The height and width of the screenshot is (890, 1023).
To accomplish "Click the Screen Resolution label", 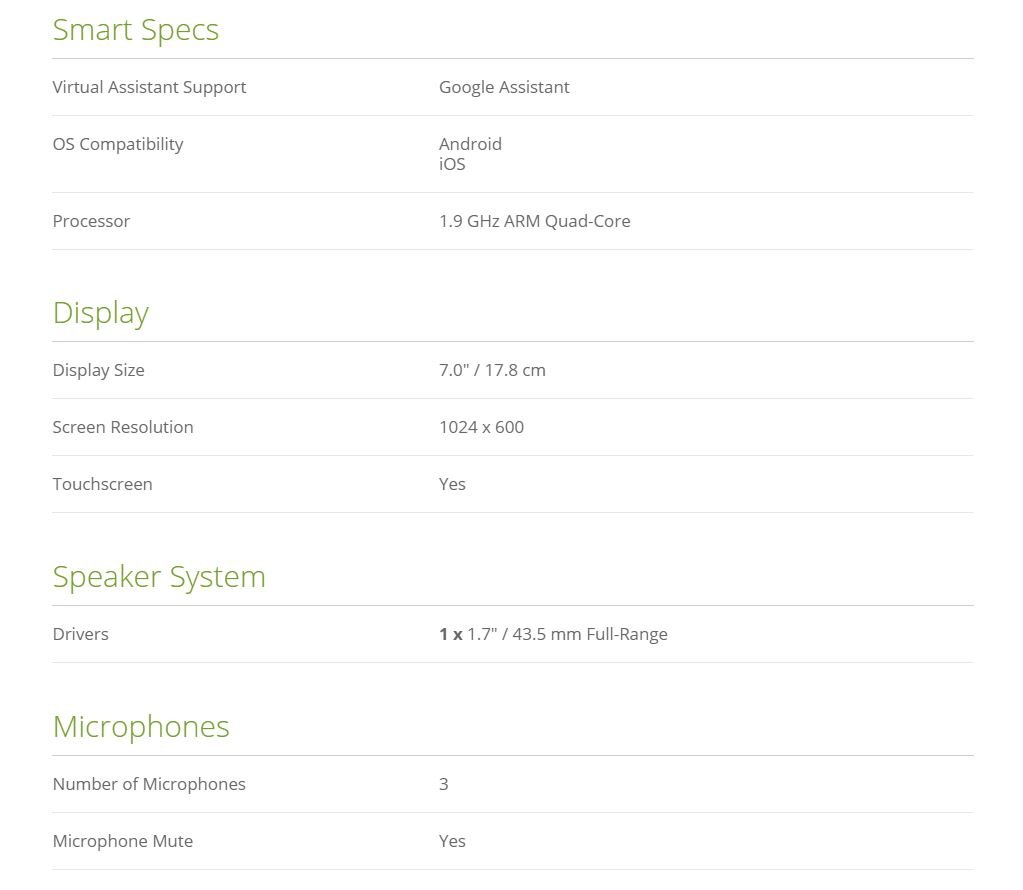I will [x=123, y=427].
